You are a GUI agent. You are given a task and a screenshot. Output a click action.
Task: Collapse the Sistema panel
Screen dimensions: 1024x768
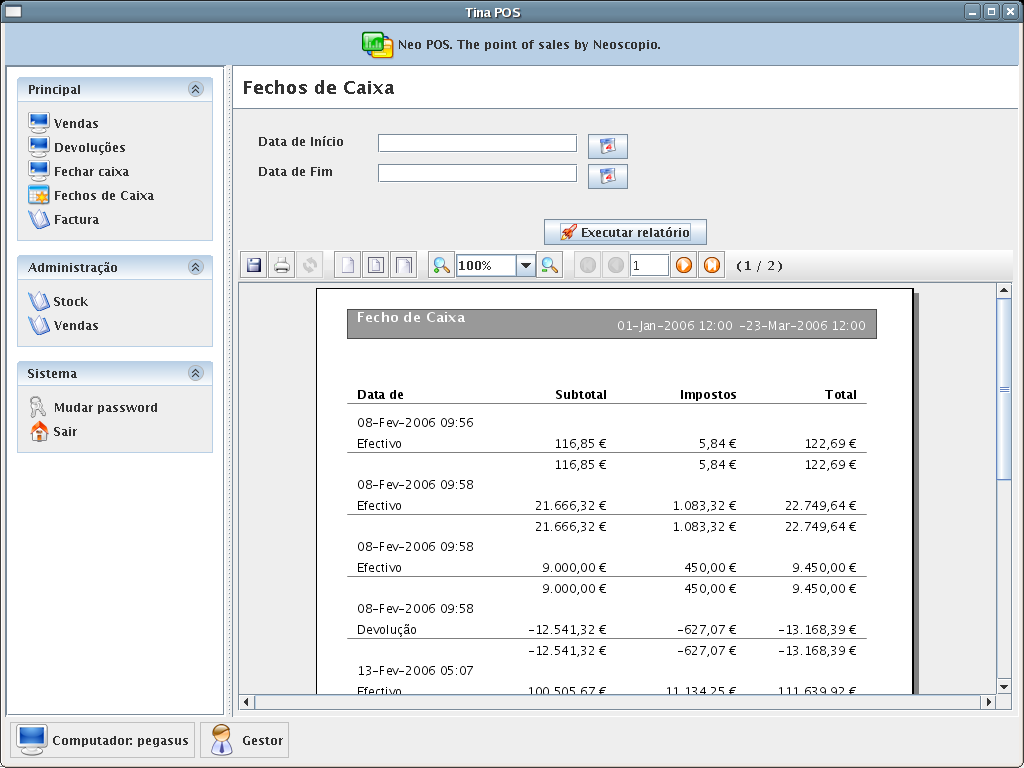[195, 373]
